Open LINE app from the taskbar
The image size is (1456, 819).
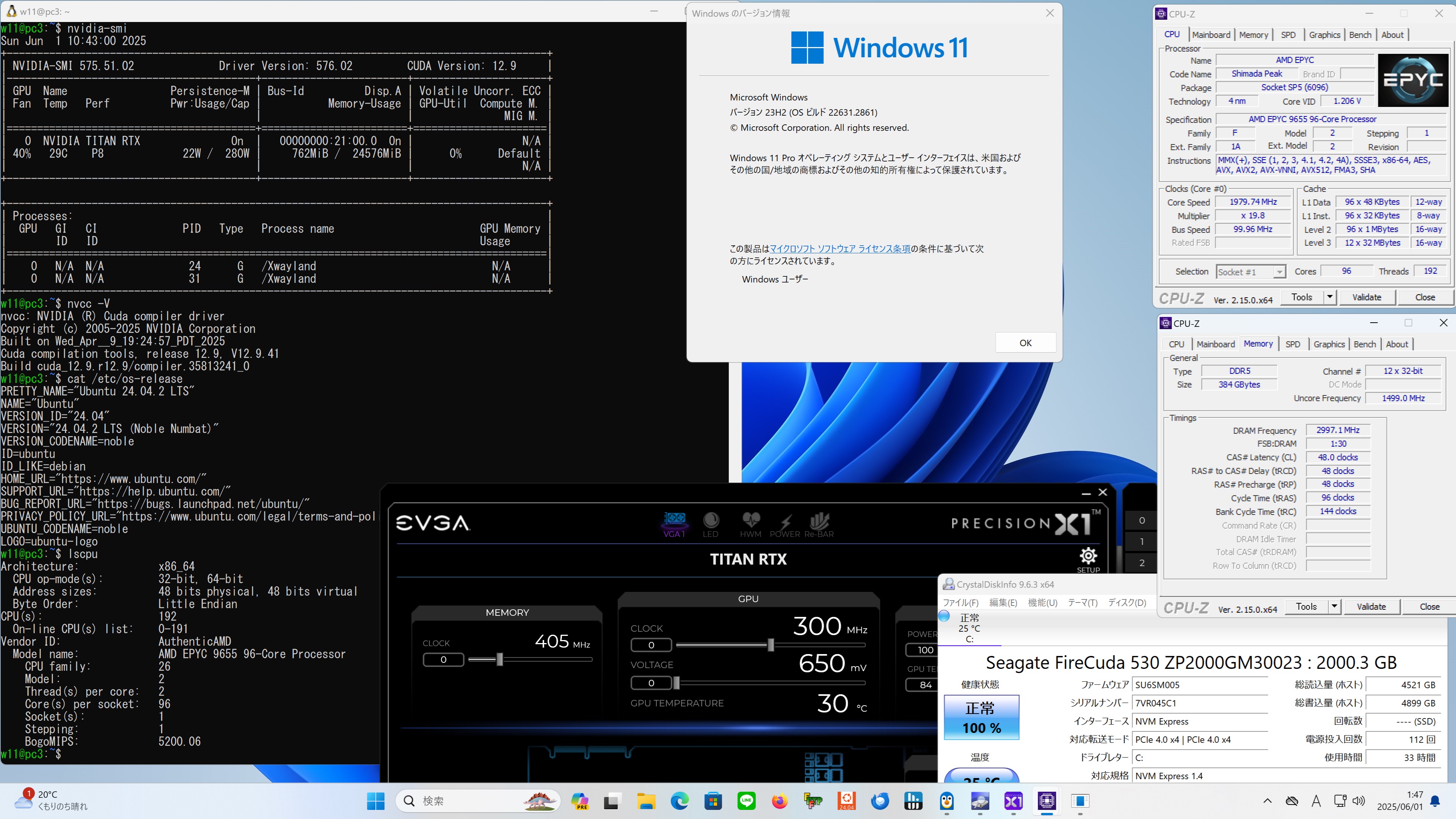tap(747, 801)
